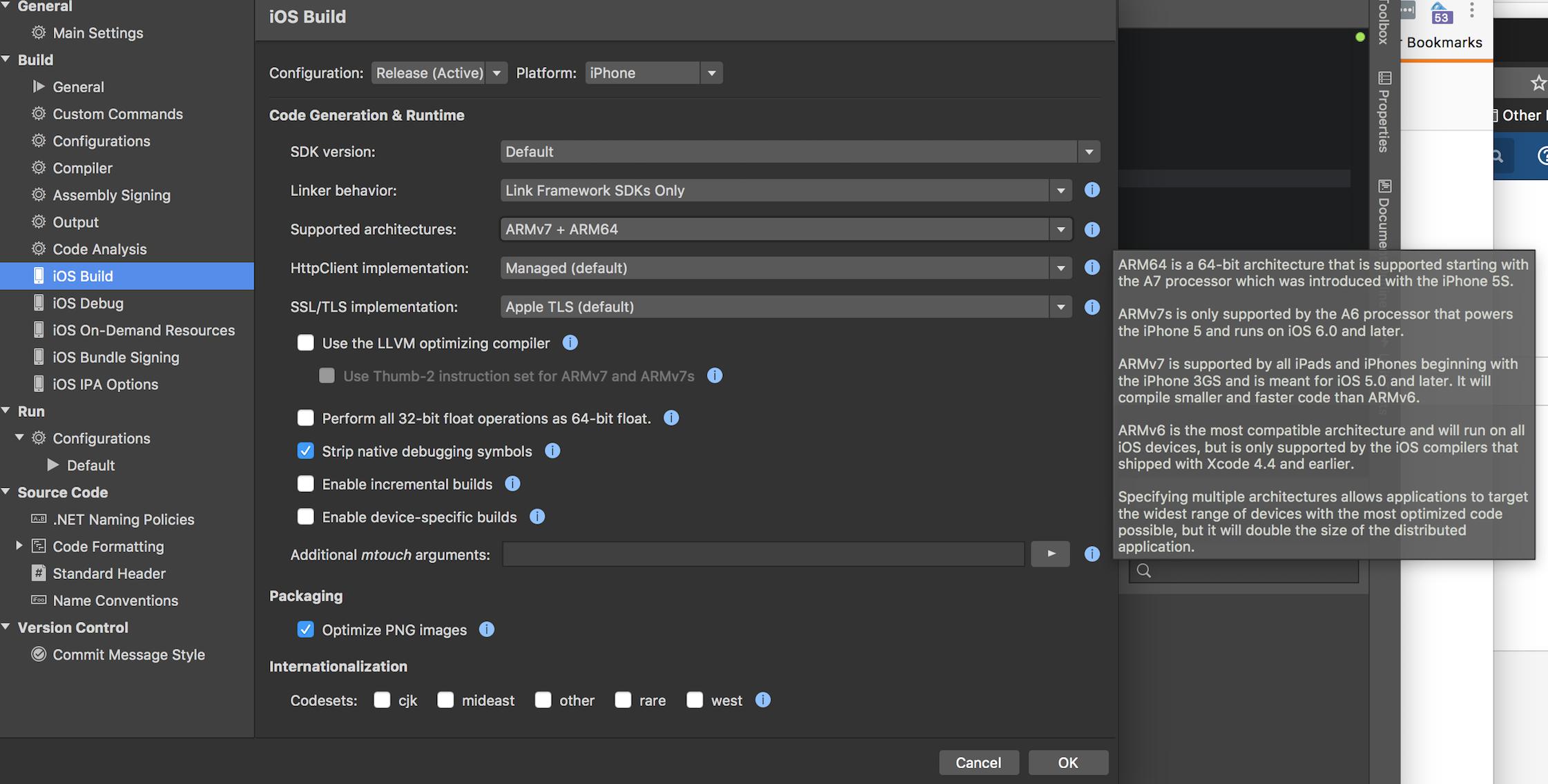The width and height of the screenshot is (1548, 784).
Task: Click the Cancel button
Action: [x=978, y=763]
